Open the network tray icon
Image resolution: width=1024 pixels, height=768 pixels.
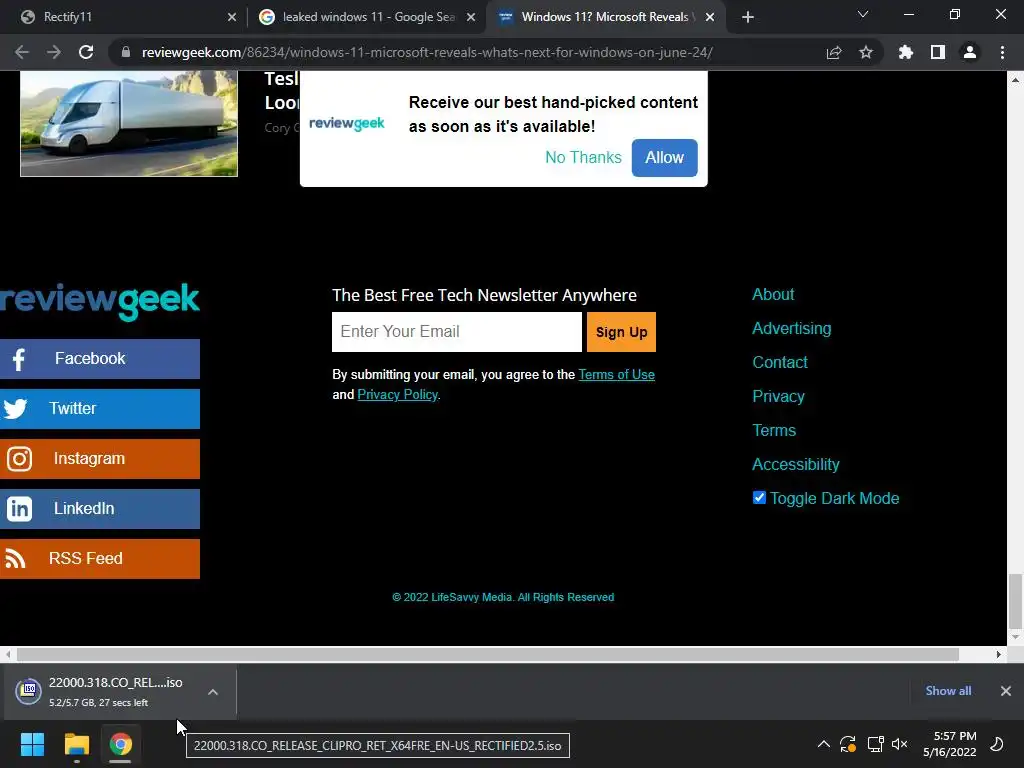(875, 744)
